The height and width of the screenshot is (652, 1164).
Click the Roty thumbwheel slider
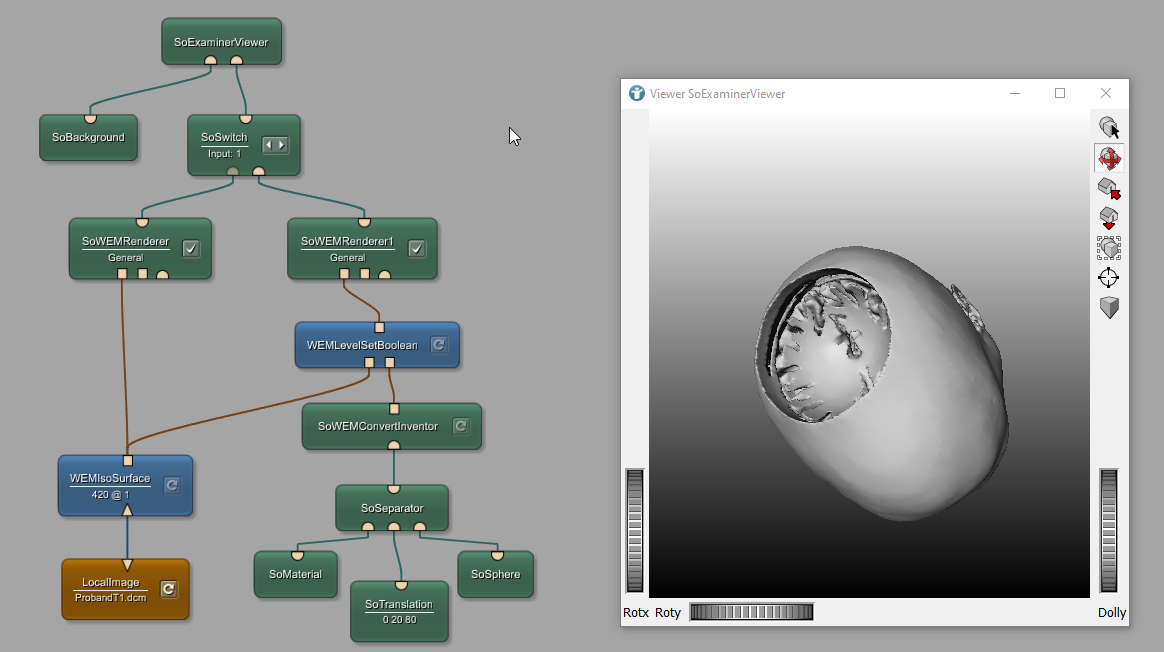(x=751, y=612)
